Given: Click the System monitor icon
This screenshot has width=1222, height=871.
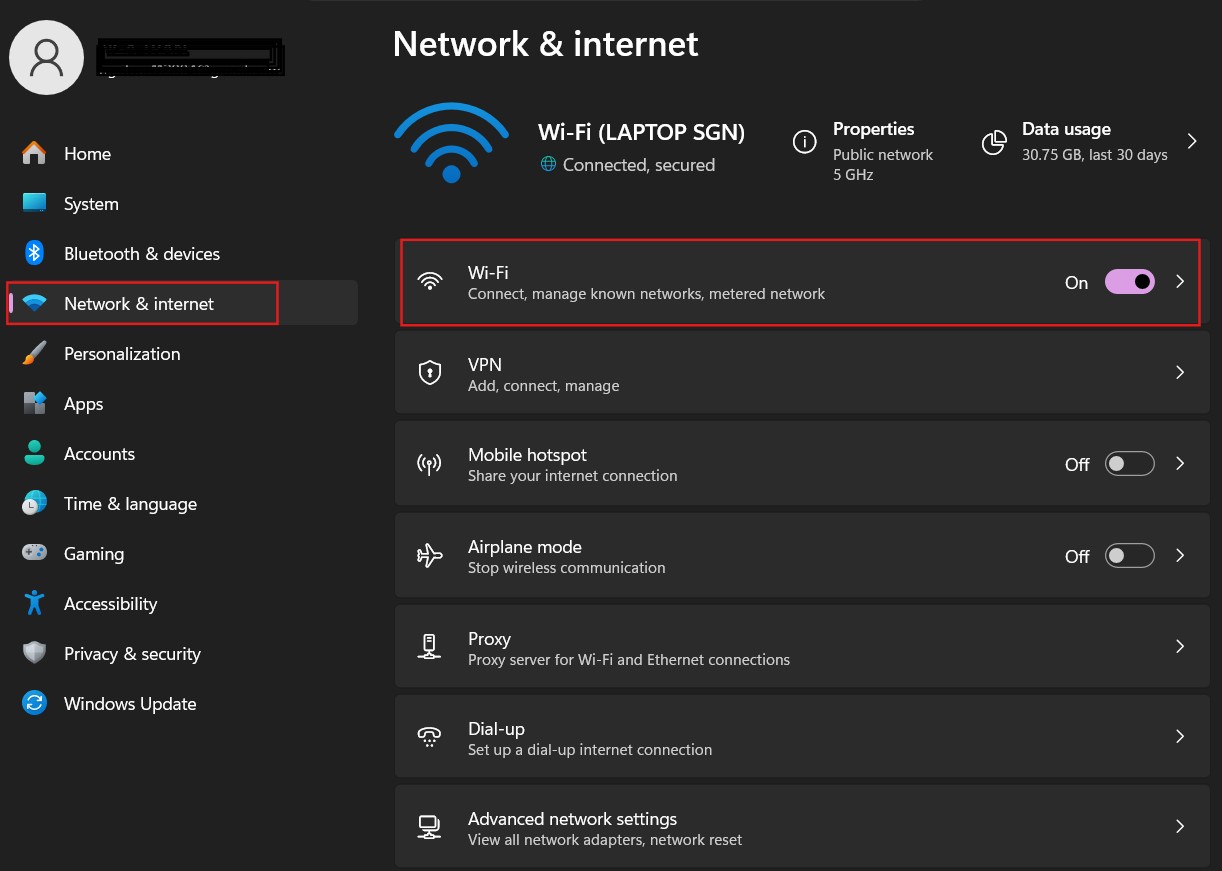Looking at the screenshot, I should (x=34, y=203).
